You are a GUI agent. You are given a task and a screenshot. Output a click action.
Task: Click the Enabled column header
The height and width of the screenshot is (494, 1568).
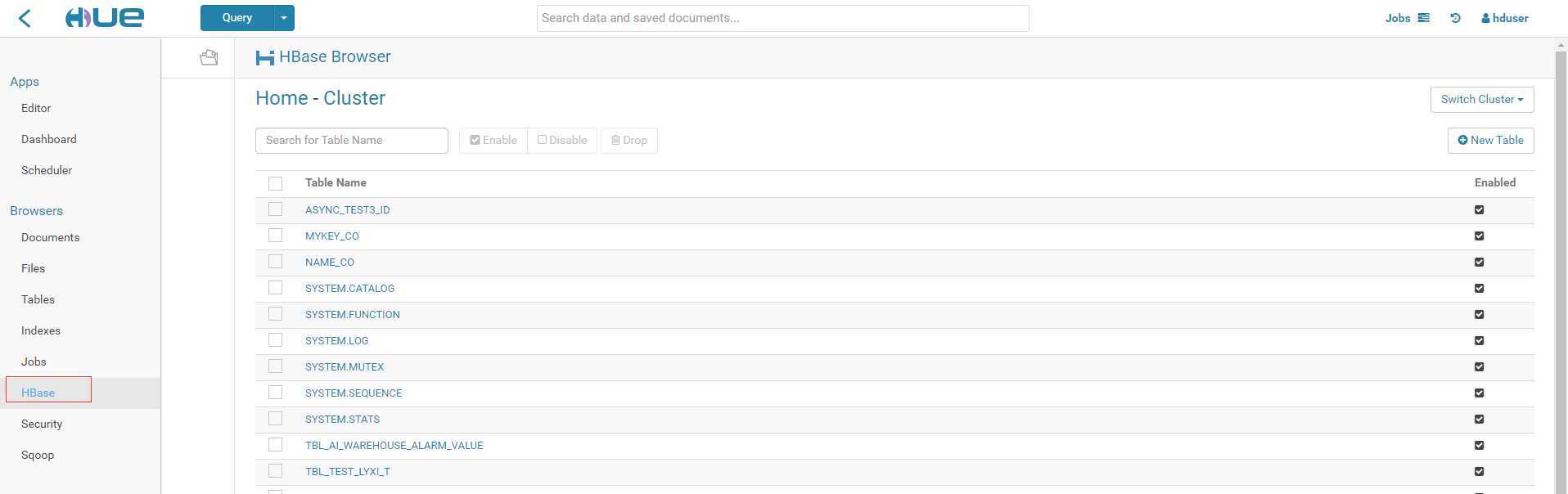tap(1495, 183)
